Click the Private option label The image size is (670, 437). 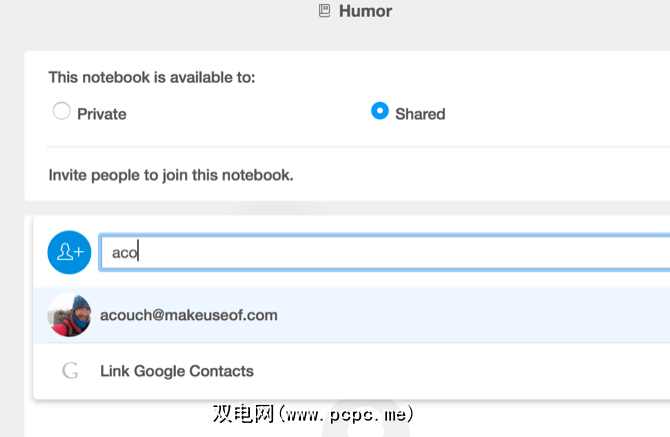pos(102,114)
